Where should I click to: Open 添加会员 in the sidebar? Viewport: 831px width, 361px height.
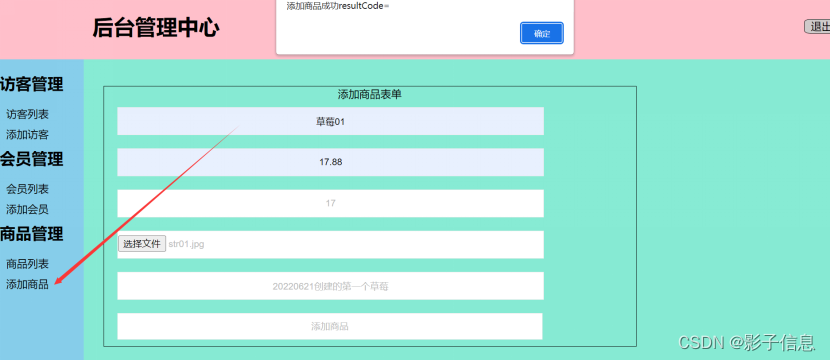[x=28, y=209]
